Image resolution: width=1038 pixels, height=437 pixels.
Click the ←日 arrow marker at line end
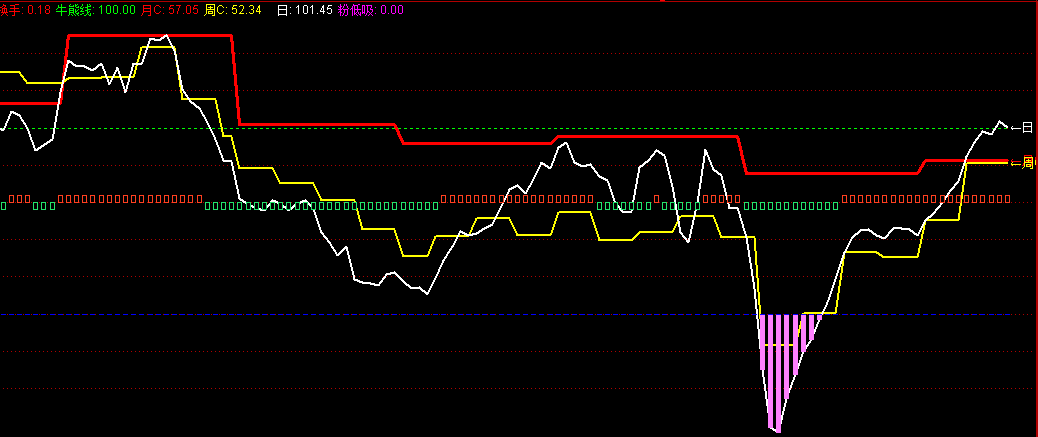[1021, 128]
